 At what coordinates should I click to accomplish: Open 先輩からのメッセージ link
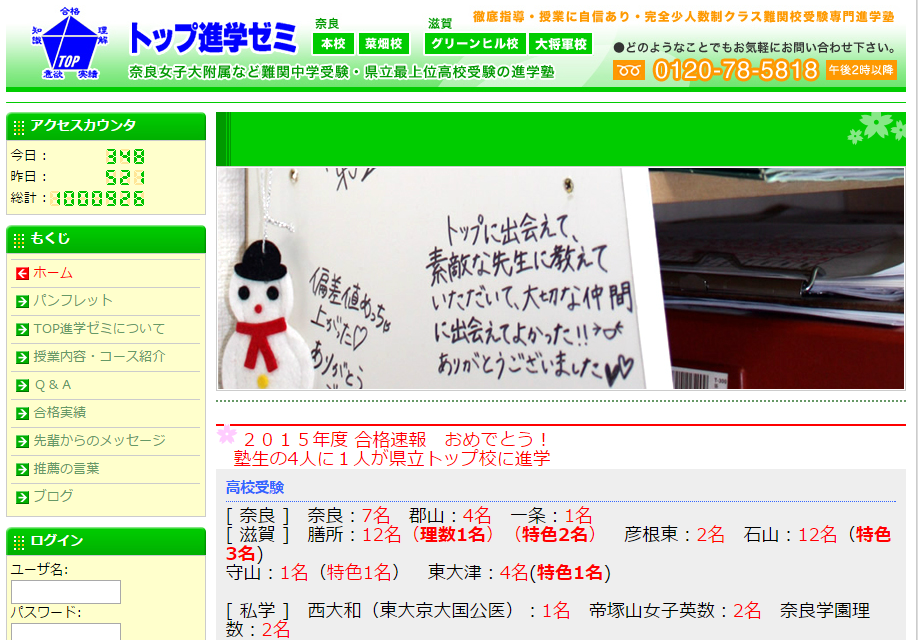[99, 440]
